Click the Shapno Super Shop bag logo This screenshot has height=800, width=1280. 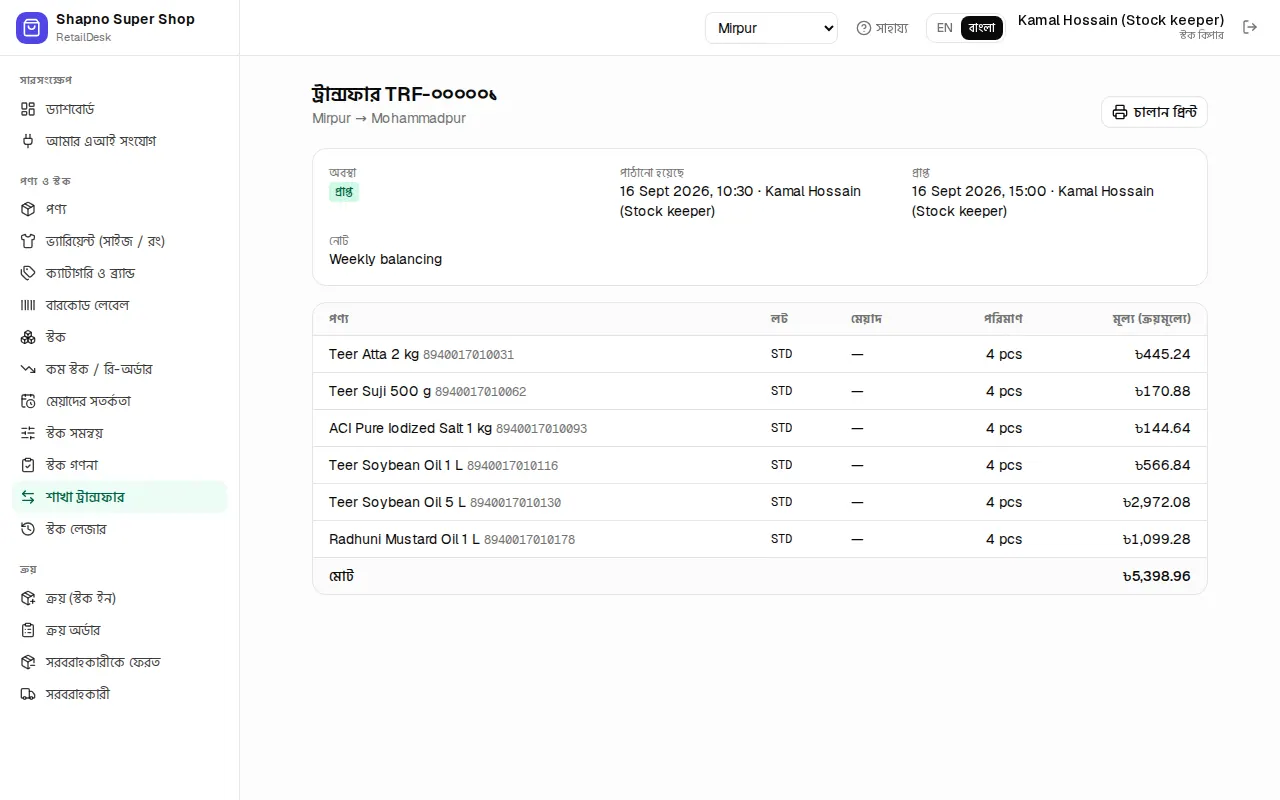pyautogui.click(x=32, y=28)
